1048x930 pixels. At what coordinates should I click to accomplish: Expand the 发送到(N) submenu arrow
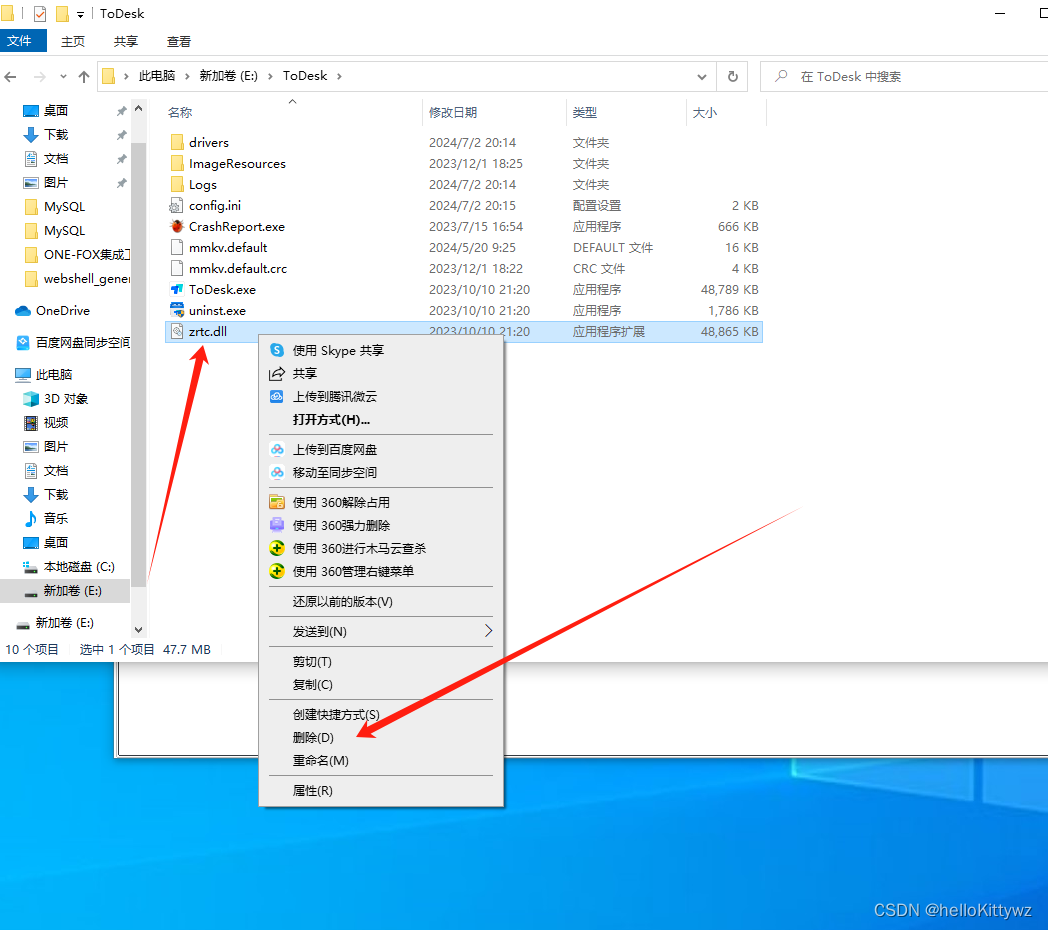489,630
